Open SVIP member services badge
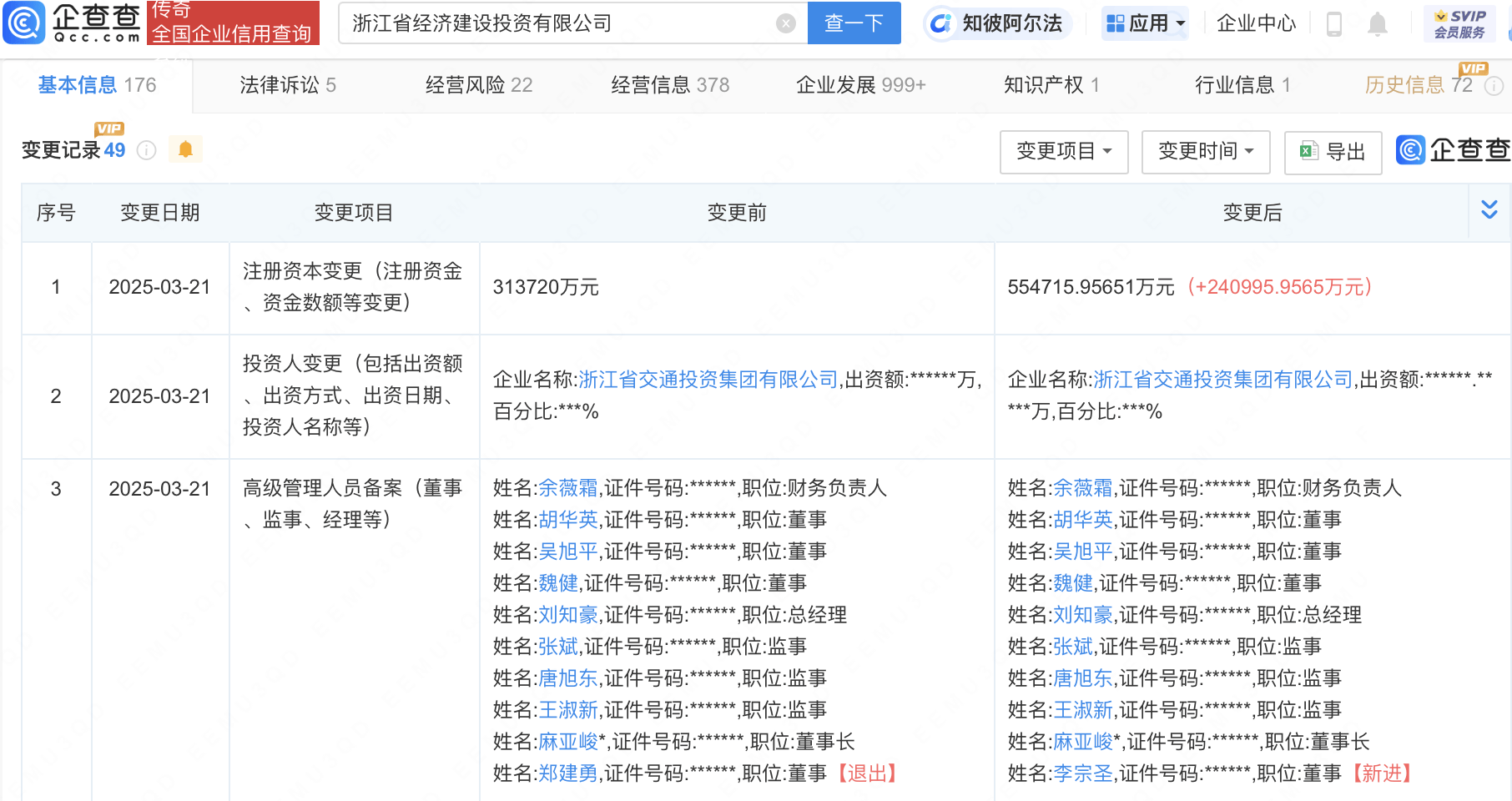This screenshot has height=801, width=1512. click(1459, 23)
